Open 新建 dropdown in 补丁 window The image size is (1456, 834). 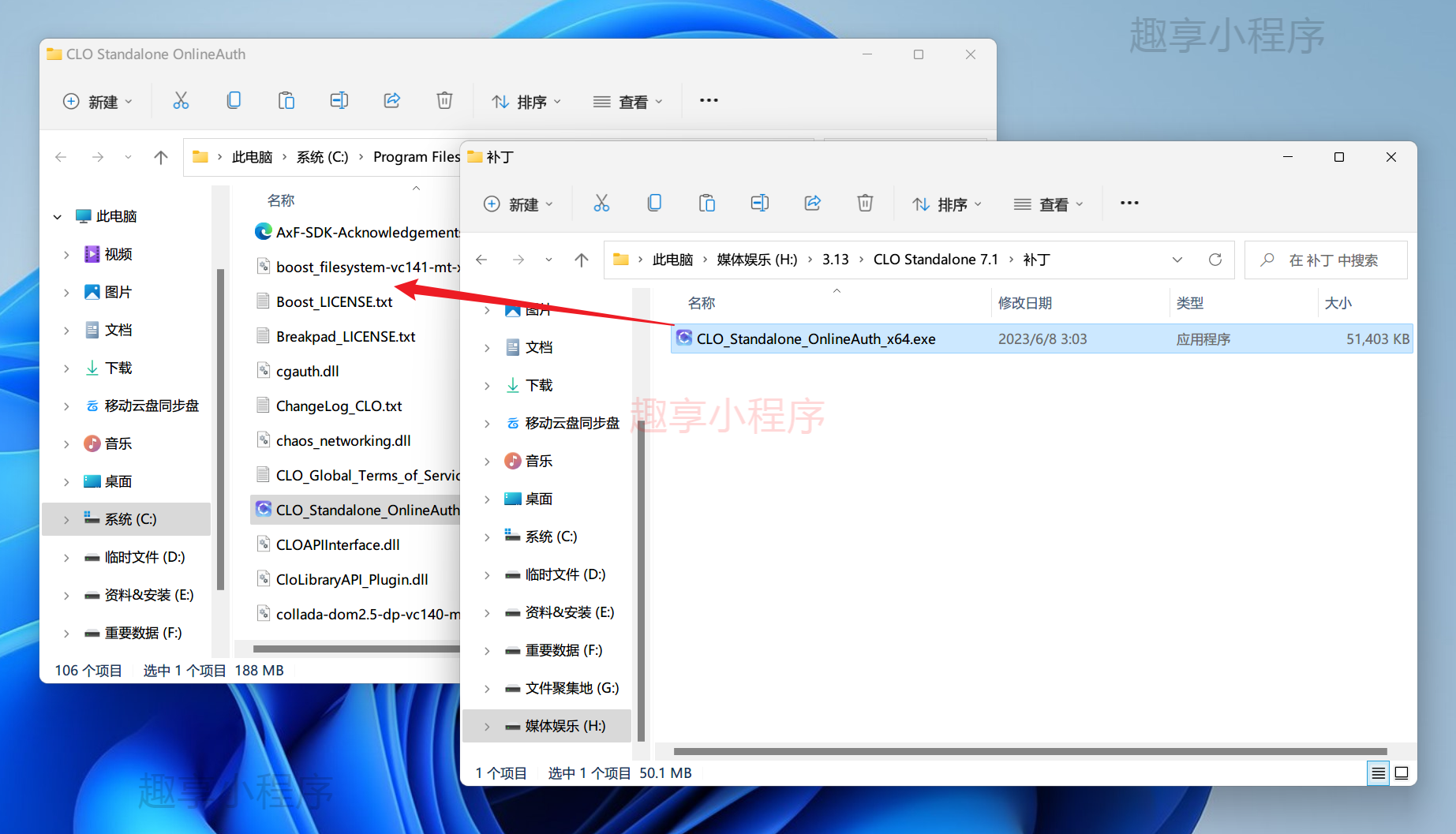(518, 204)
